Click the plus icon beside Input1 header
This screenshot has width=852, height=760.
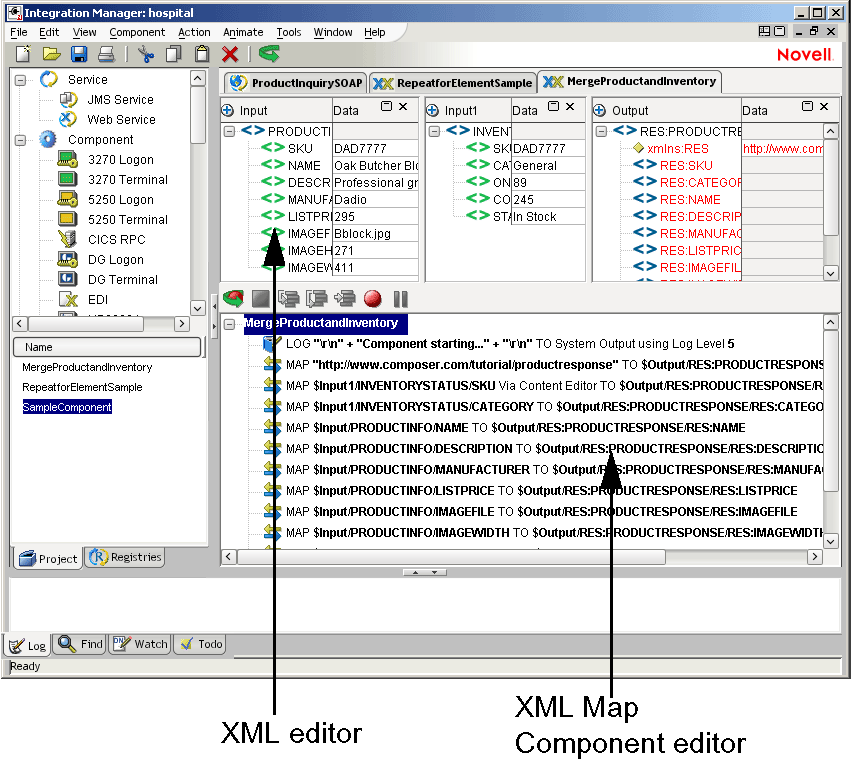[433, 111]
